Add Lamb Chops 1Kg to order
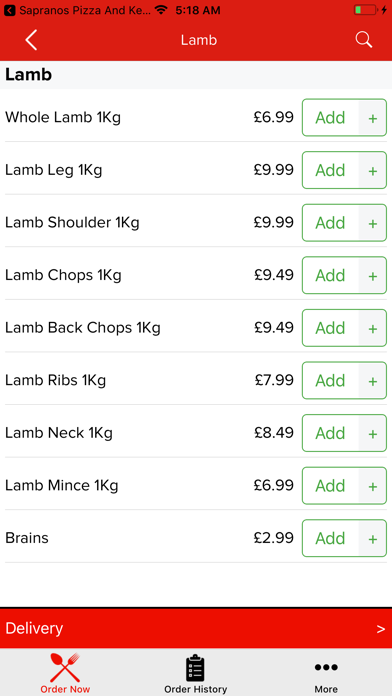 pyautogui.click(x=330, y=275)
